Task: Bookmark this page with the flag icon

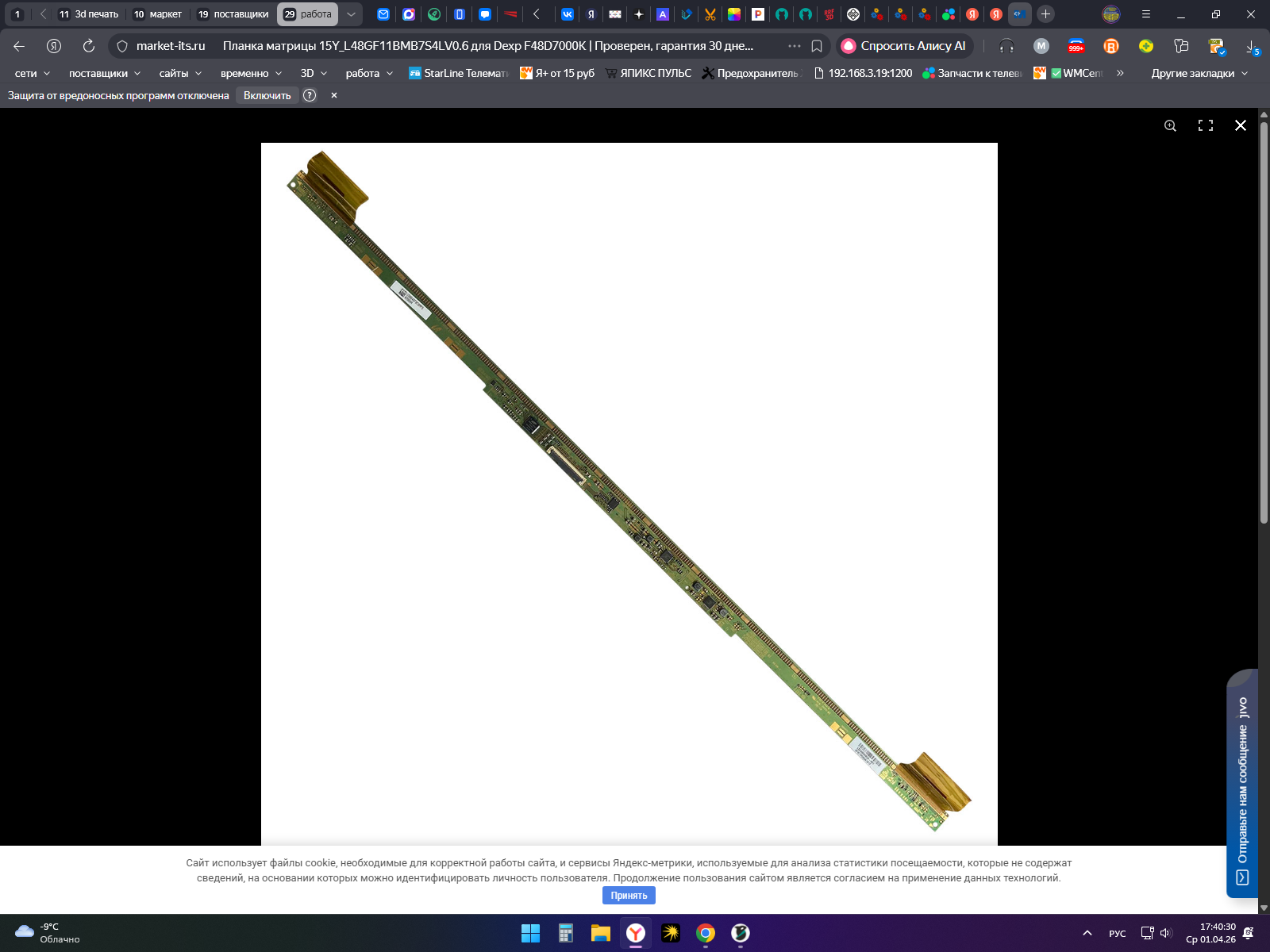Action: pyautogui.click(x=817, y=46)
